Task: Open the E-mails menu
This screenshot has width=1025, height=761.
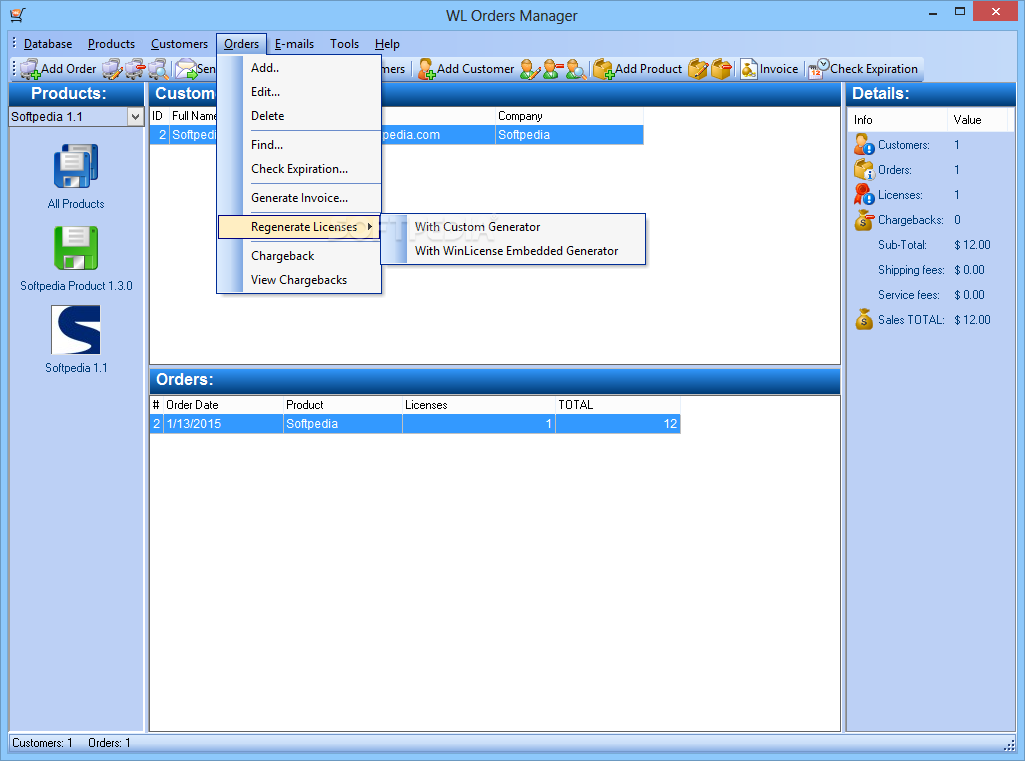Action: tap(294, 44)
